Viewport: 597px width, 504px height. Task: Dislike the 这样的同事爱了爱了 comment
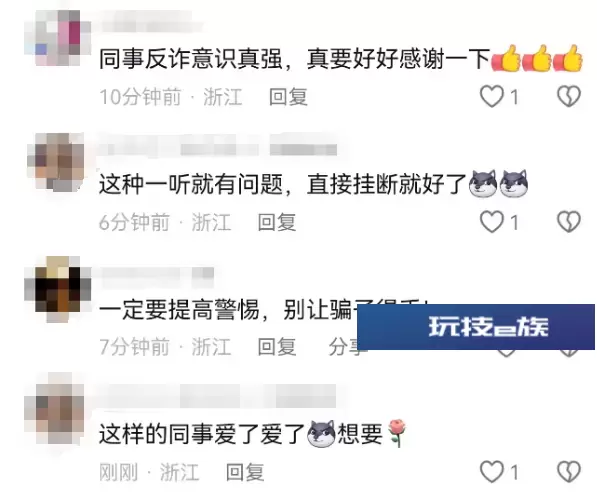(569, 472)
